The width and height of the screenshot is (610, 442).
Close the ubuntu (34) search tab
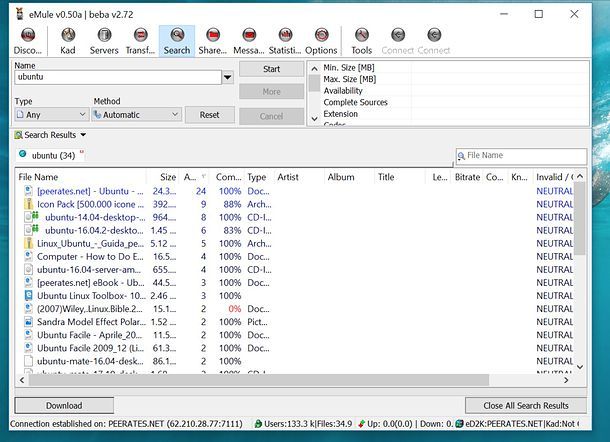[82, 152]
